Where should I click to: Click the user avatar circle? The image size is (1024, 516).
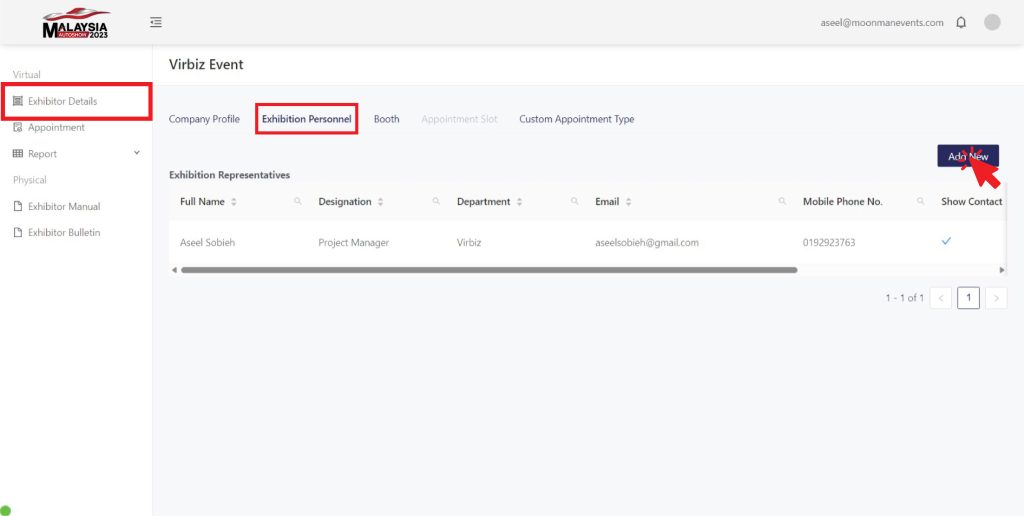pyautogui.click(x=992, y=22)
